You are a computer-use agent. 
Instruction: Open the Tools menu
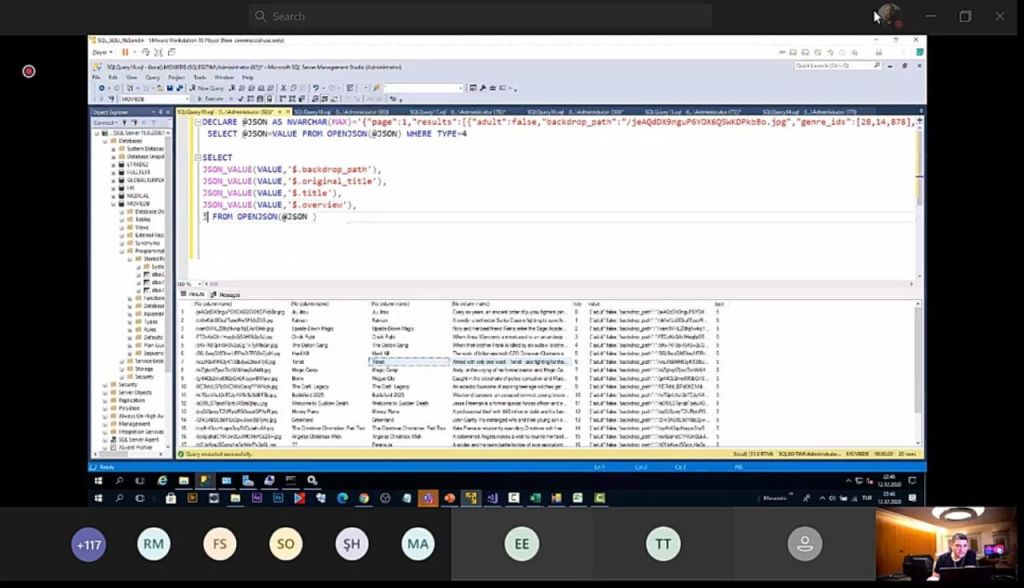[x=199, y=77]
